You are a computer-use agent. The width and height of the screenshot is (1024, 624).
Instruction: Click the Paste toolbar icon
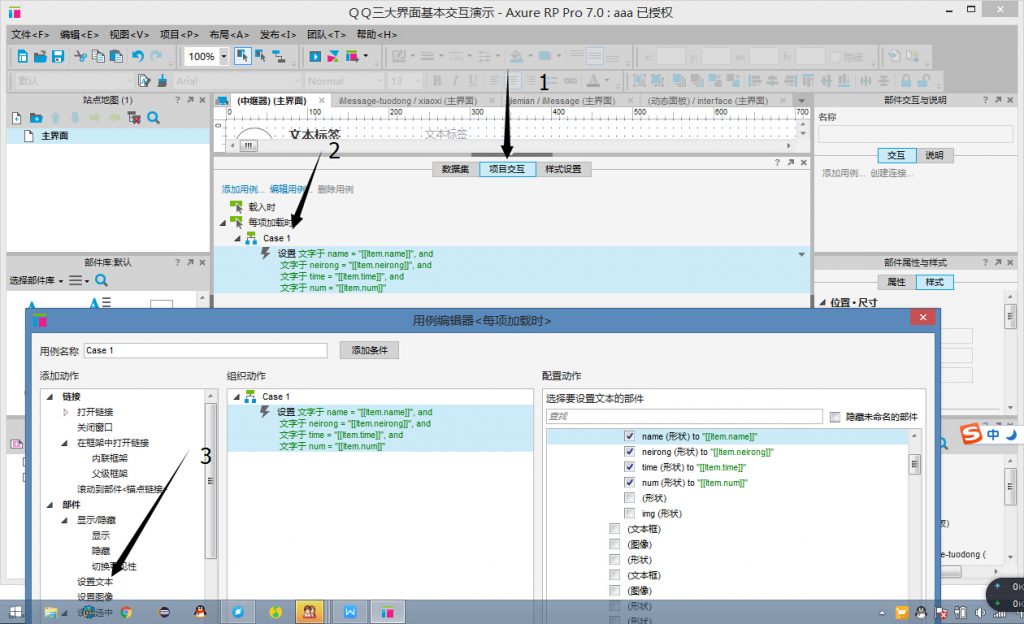116,57
